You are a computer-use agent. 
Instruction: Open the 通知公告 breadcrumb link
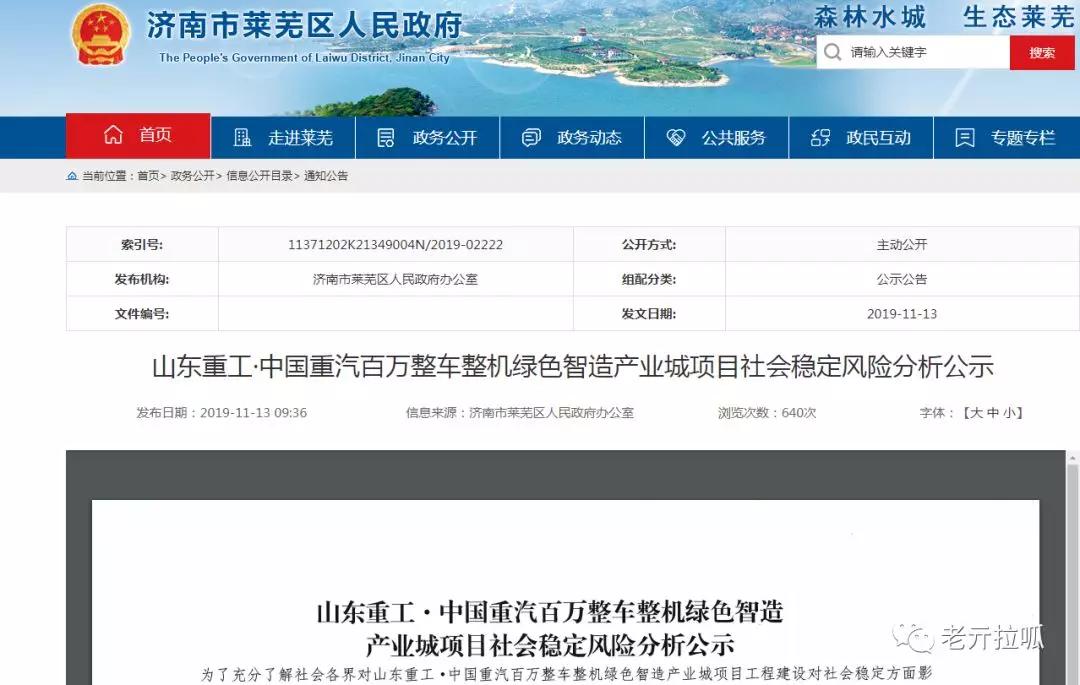[326, 176]
